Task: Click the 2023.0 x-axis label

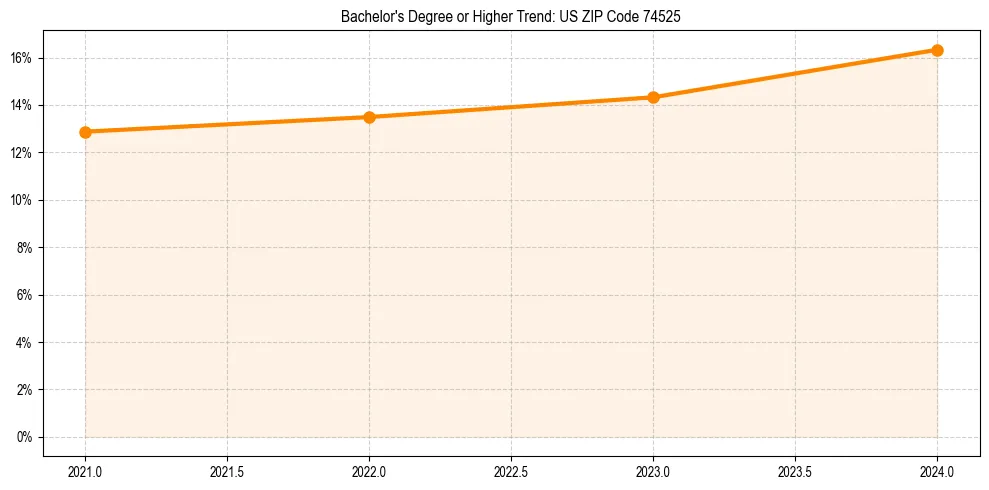Action: 653,471
